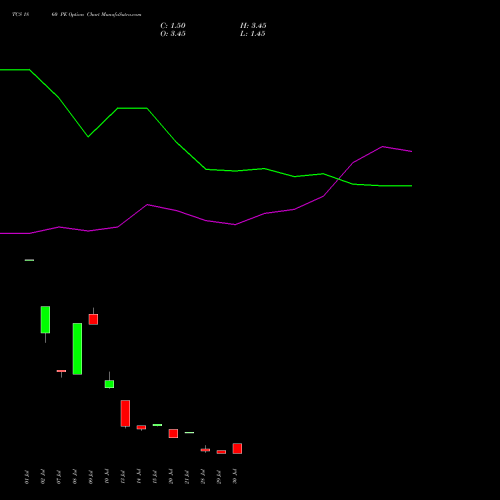
Task: Select the '01 Jul' date label on the axis
Action: pos(27,477)
